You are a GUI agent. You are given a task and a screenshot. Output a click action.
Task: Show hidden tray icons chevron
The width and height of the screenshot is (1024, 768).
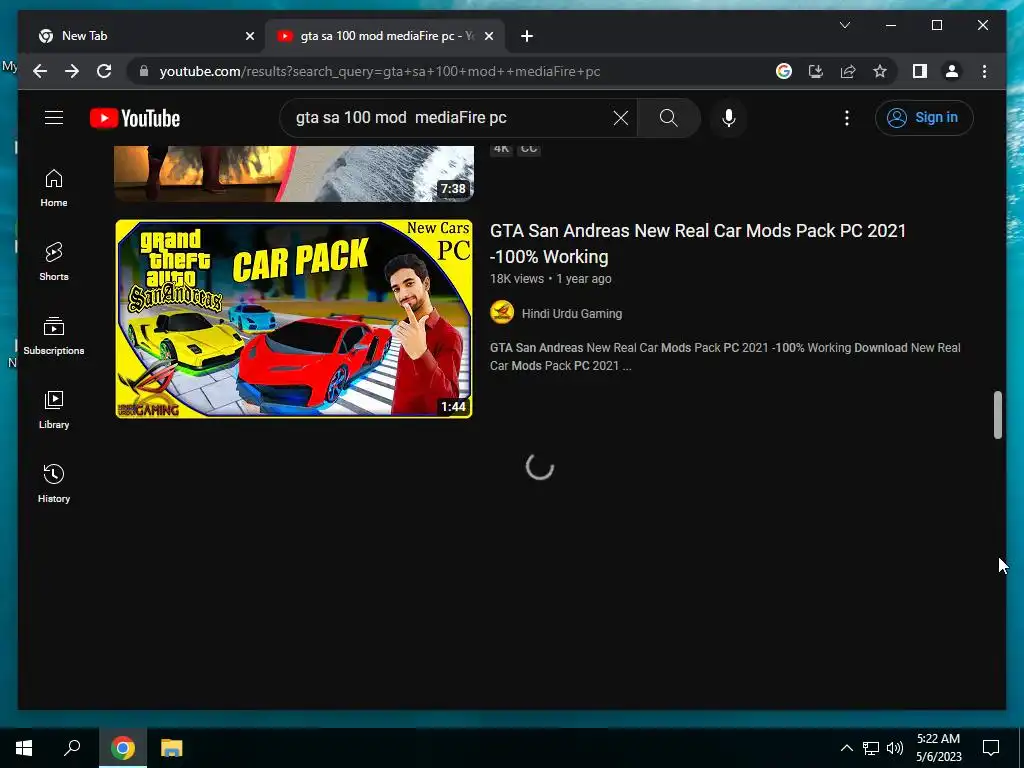click(846, 748)
